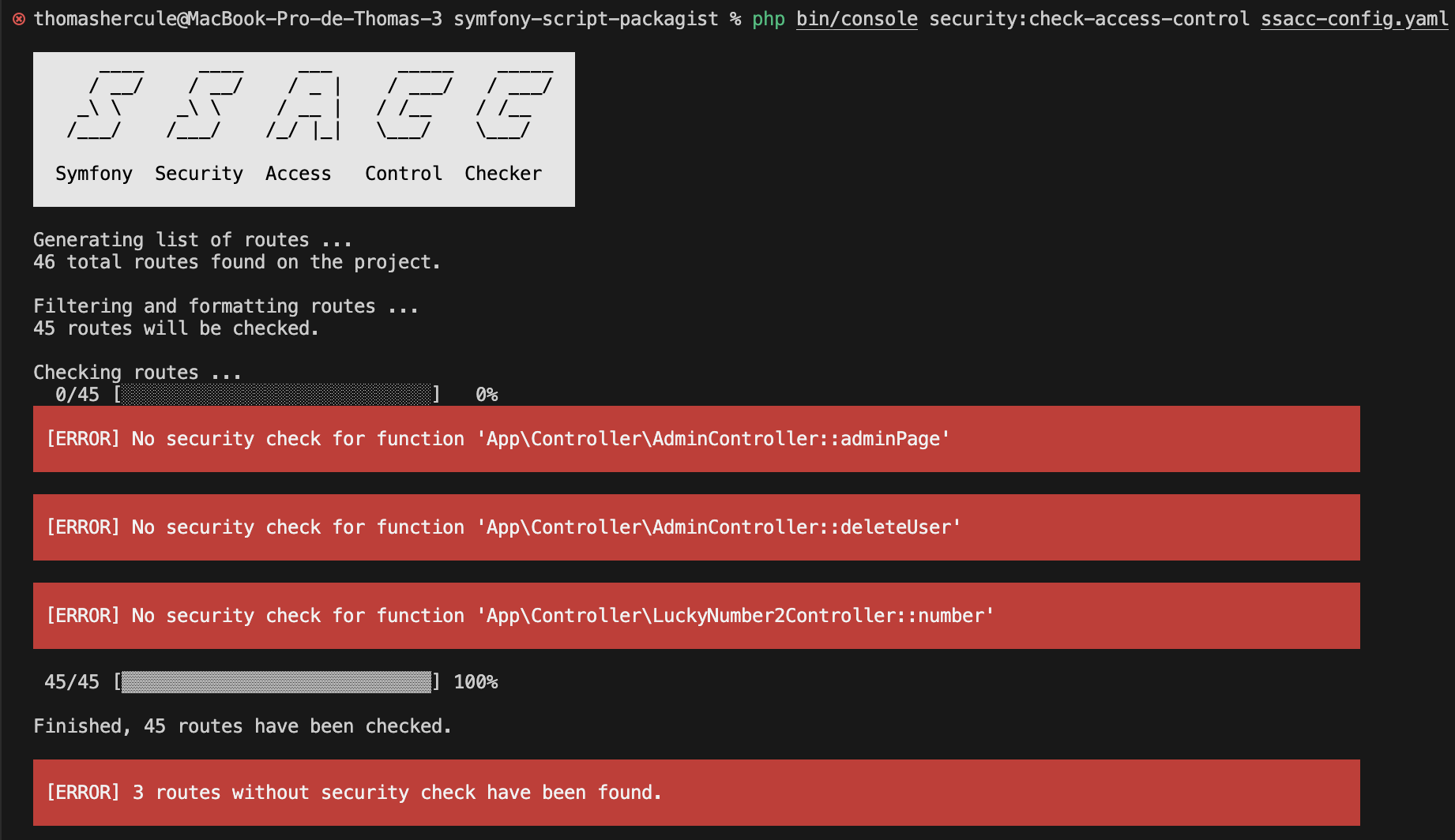Click the 'Generating list of routes' line

point(192,240)
